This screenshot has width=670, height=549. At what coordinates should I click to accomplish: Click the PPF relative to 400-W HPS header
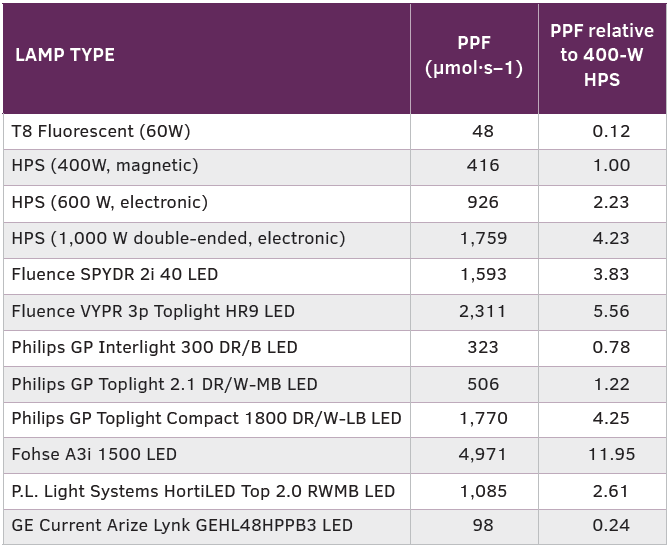(603, 57)
